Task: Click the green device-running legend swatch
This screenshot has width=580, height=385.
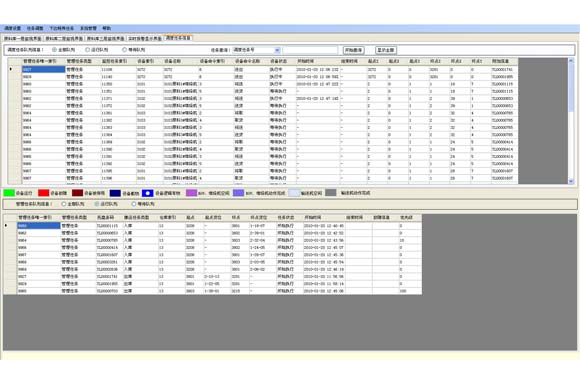Action: pyautogui.click(x=9, y=193)
